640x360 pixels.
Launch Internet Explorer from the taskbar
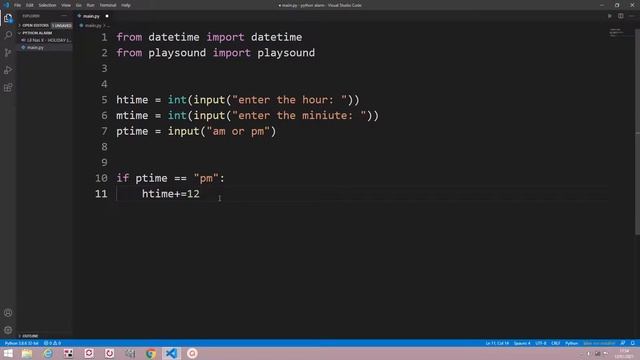tap(48, 353)
